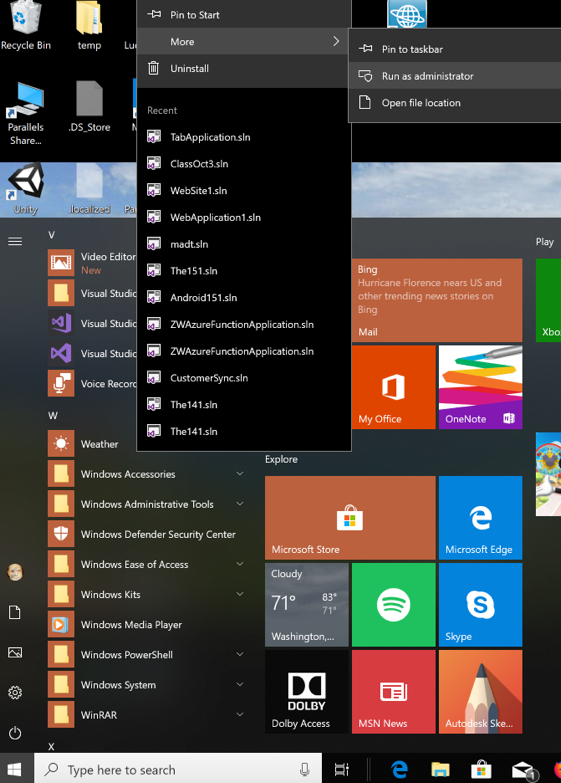The image size is (561, 783).
Task: Click the Play group heading
Action: [x=545, y=242]
